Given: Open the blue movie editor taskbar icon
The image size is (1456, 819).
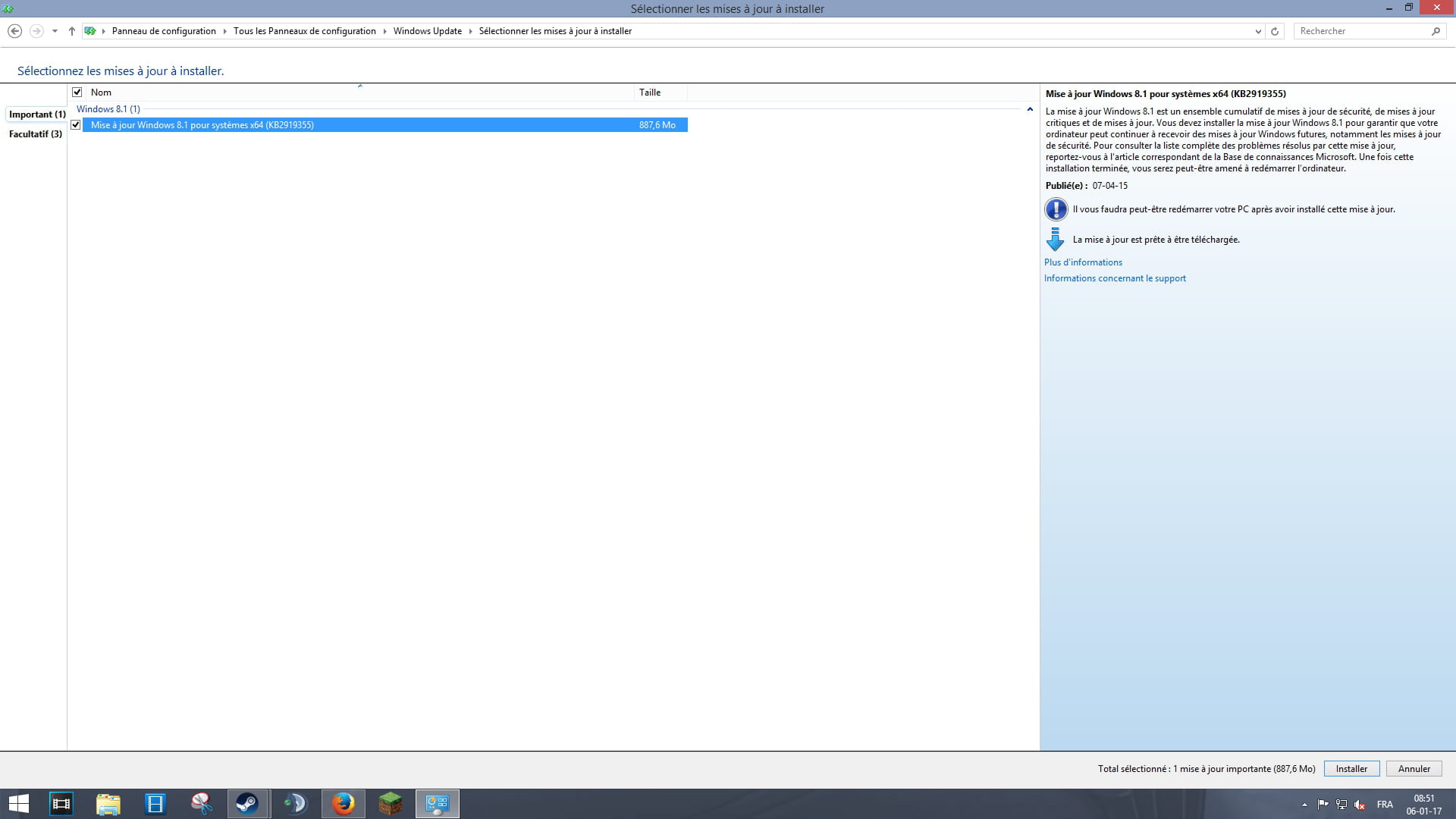Looking at the screenshot, I should (x=155, y=804).
